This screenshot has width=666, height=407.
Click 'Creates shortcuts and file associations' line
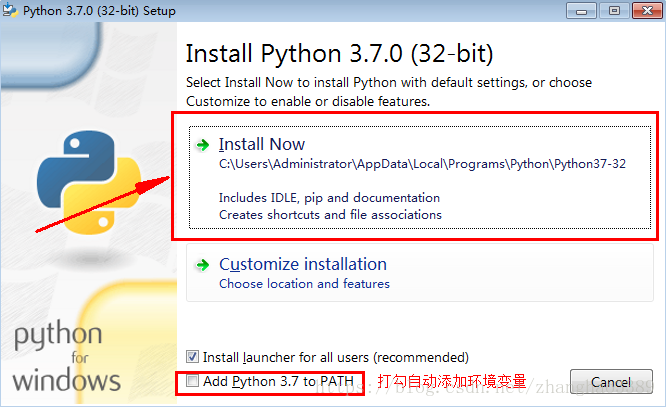[330, 215]
